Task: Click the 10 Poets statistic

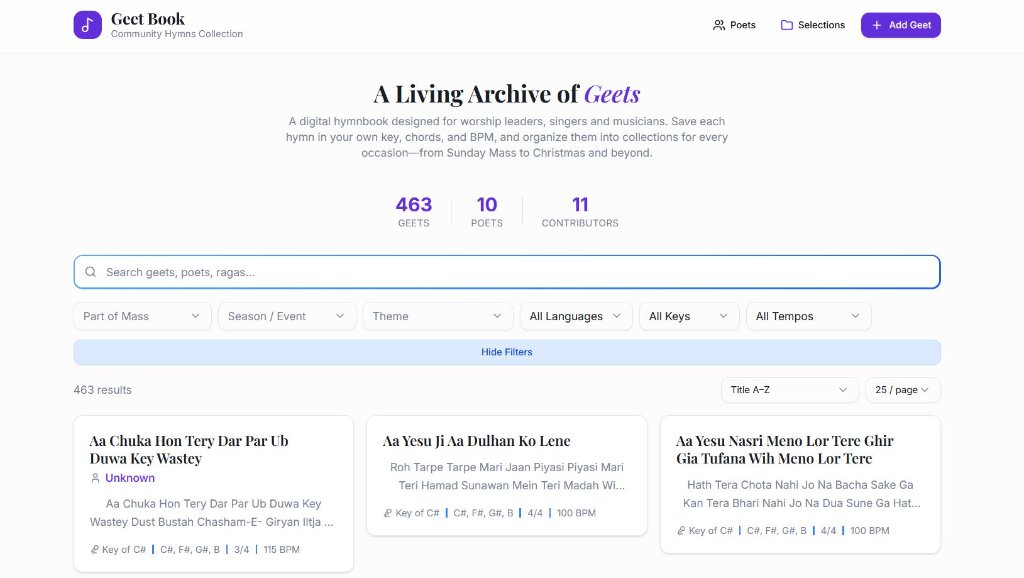Action: point(487,212)
